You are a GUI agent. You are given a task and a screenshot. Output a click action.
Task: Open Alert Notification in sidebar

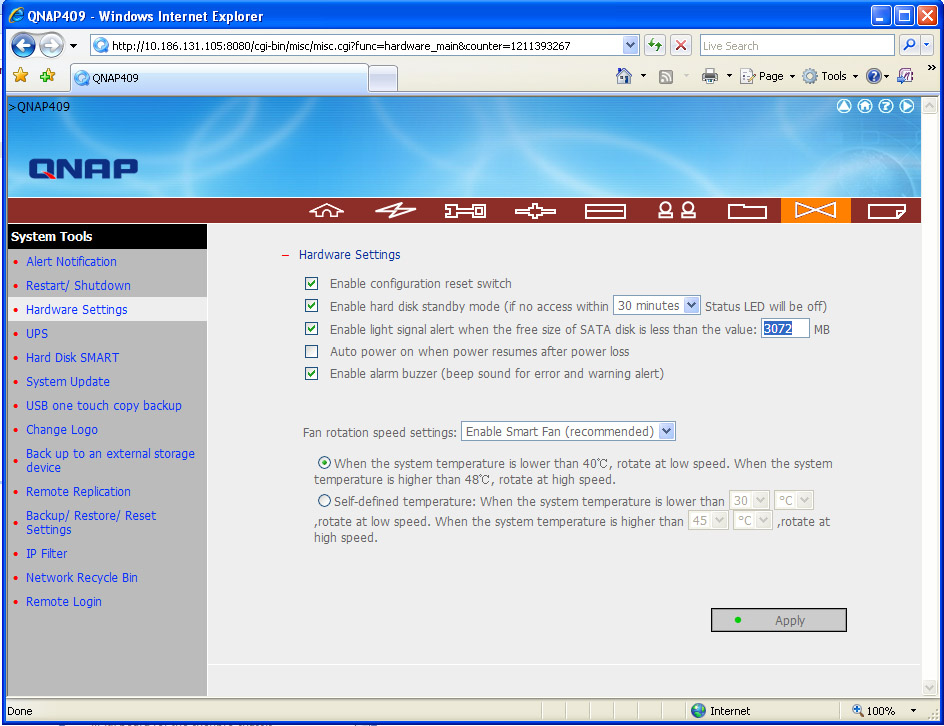tap(71, 261)
